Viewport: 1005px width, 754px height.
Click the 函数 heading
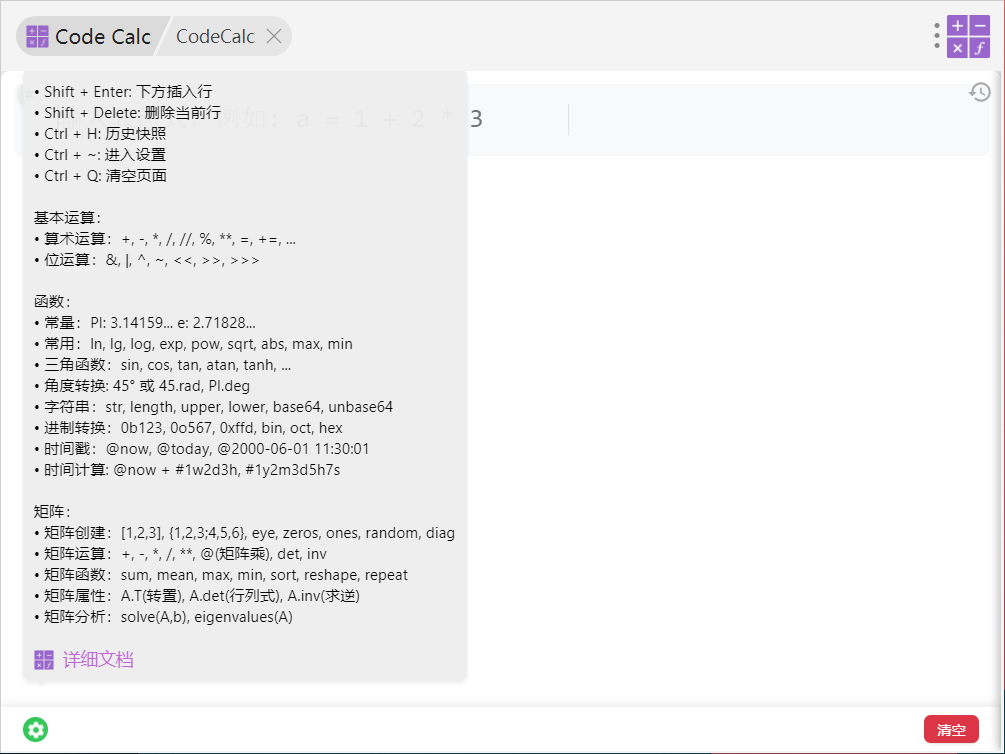pyautogui.click(x=52, y=301)
